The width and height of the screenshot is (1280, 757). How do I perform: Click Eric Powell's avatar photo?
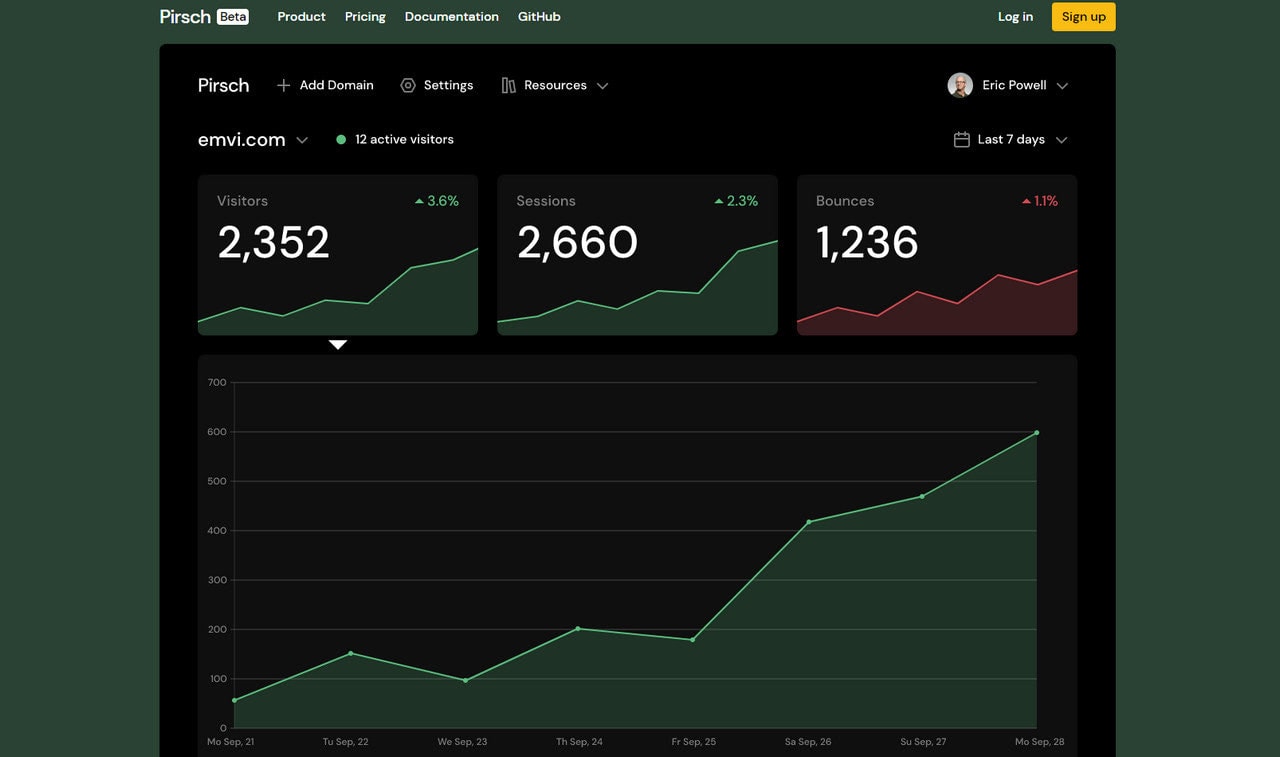(960, 85)
